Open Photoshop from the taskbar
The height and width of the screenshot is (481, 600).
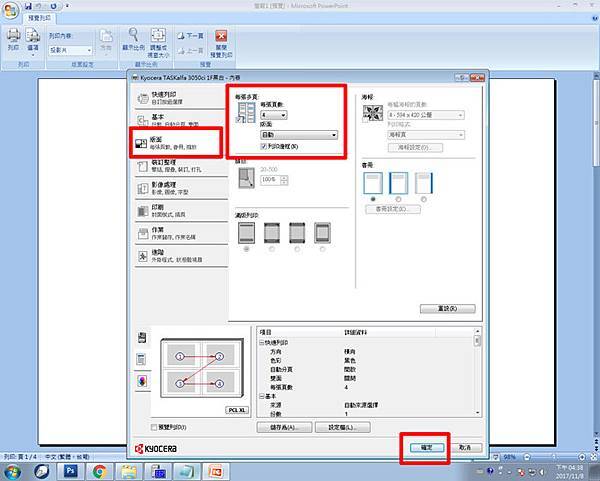(x=71, y=471)
